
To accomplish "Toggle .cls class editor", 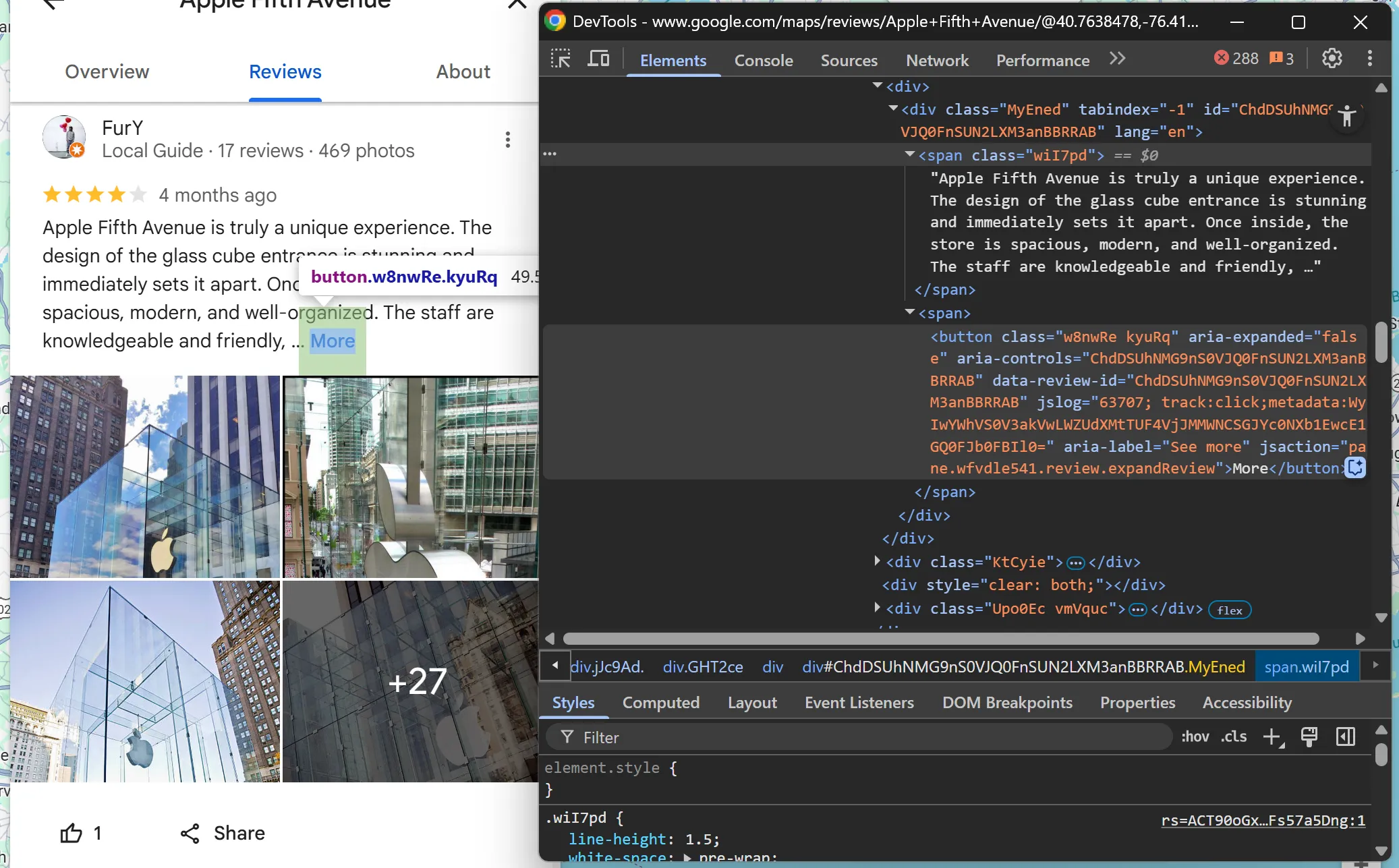I will click(x=1234, y=737).
